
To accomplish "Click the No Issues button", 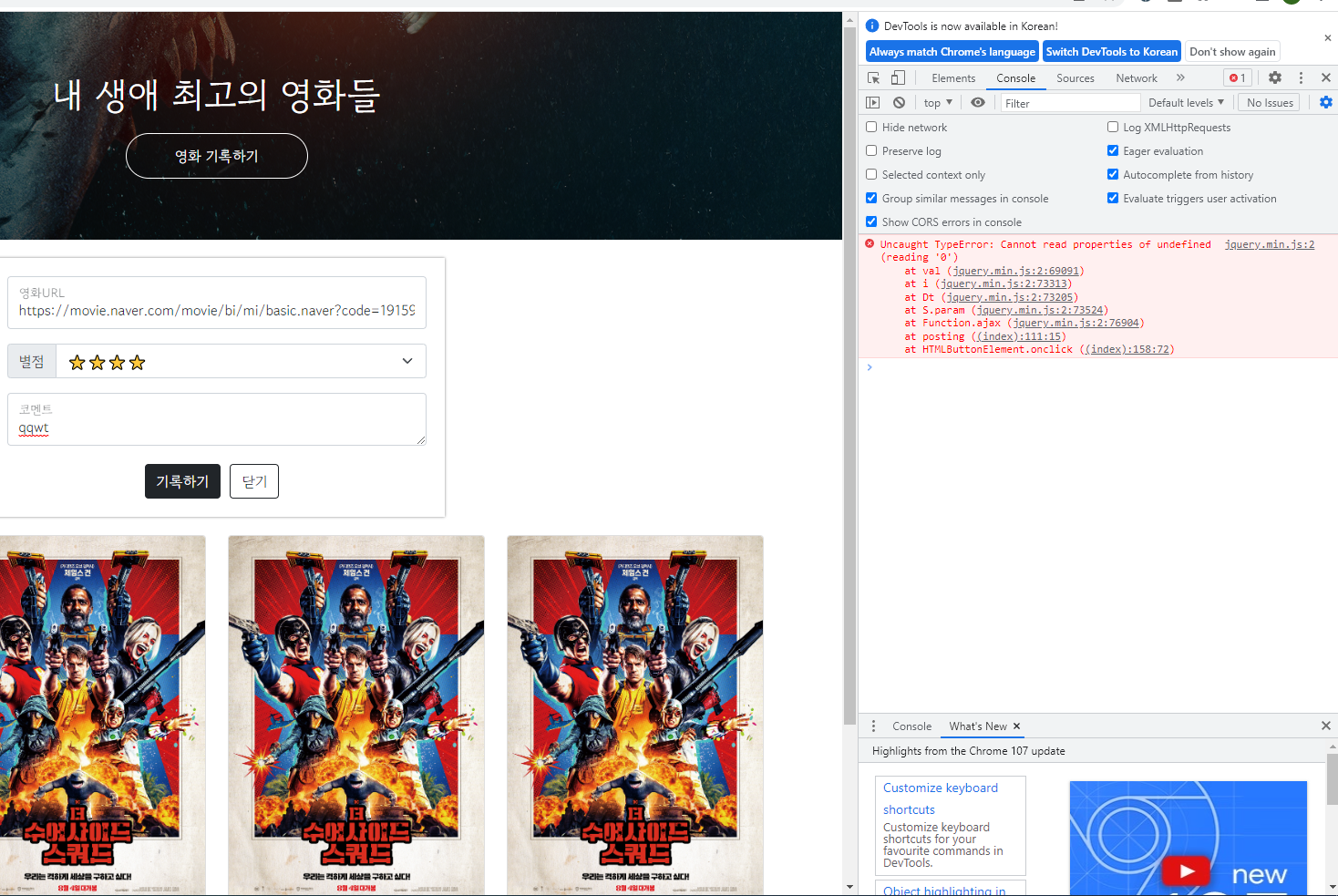I will point(1270,103).
